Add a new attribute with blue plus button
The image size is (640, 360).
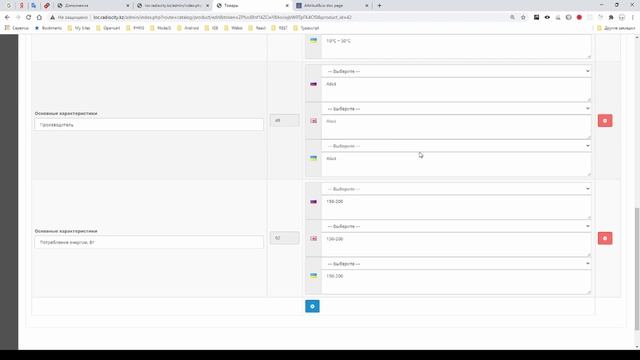tap(312, 306)
